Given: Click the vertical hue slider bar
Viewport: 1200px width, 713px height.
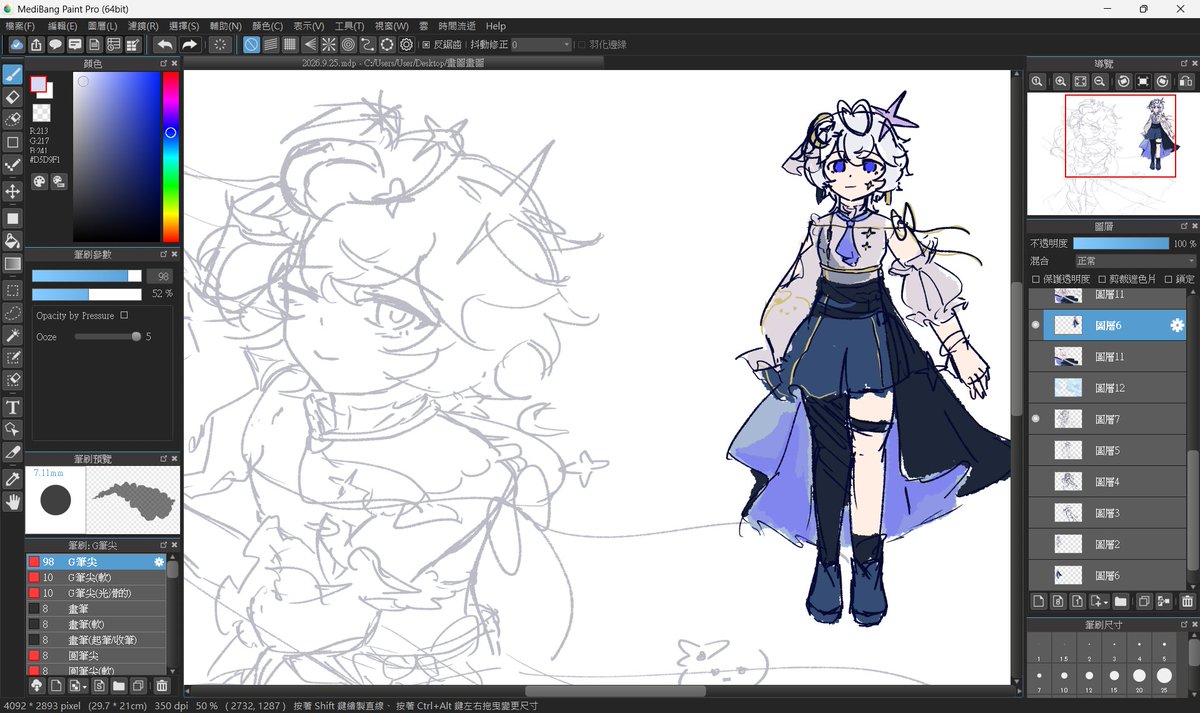Looking at the screenshot, I should [x=171, y=157].
